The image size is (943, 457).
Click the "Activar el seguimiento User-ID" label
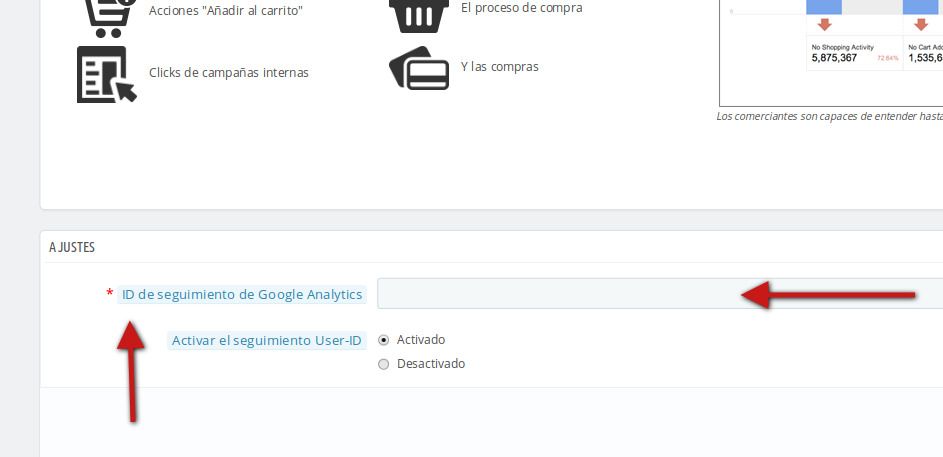pos(267,341)
